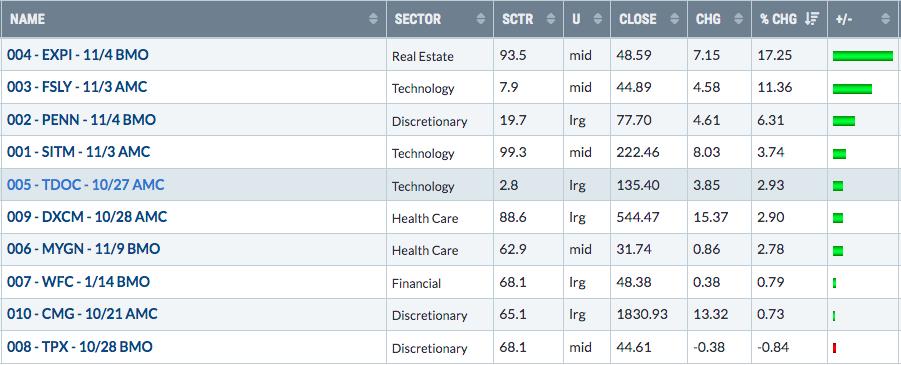
Task: Sort by SECTOR column arrows icon
Action: tap(481, 19)
